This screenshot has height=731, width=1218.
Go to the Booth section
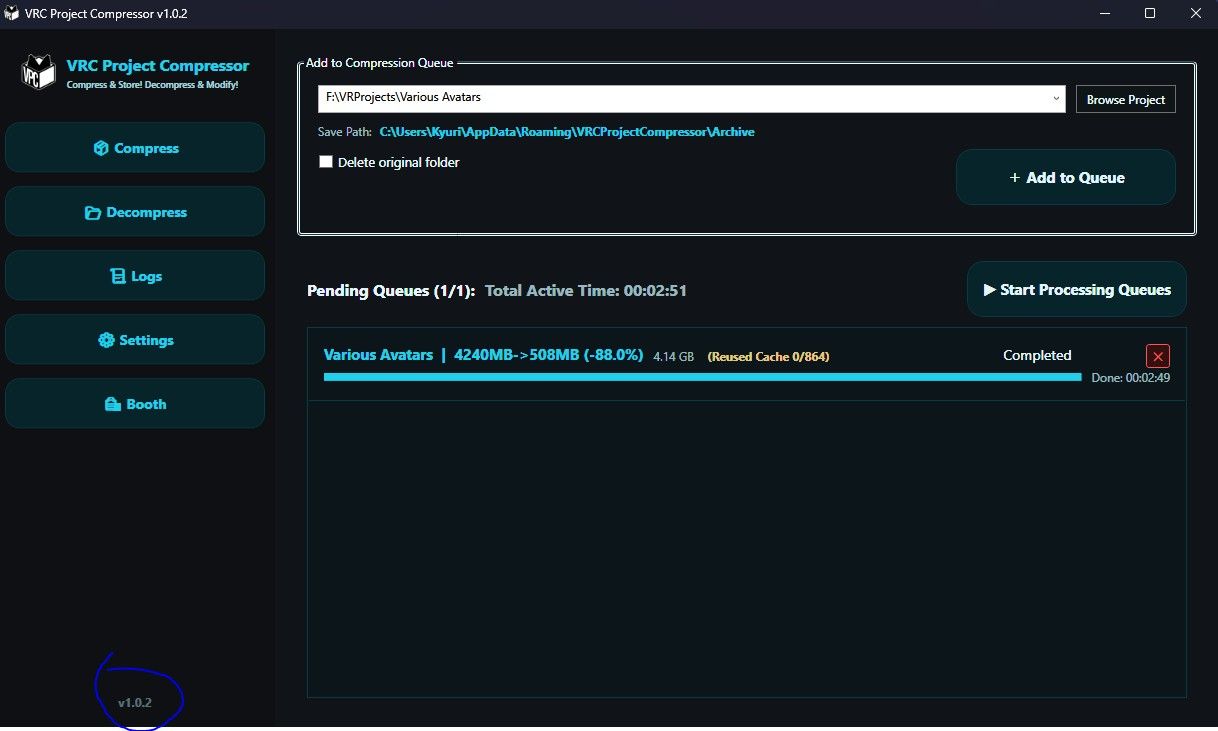click(x=135, y=404)
